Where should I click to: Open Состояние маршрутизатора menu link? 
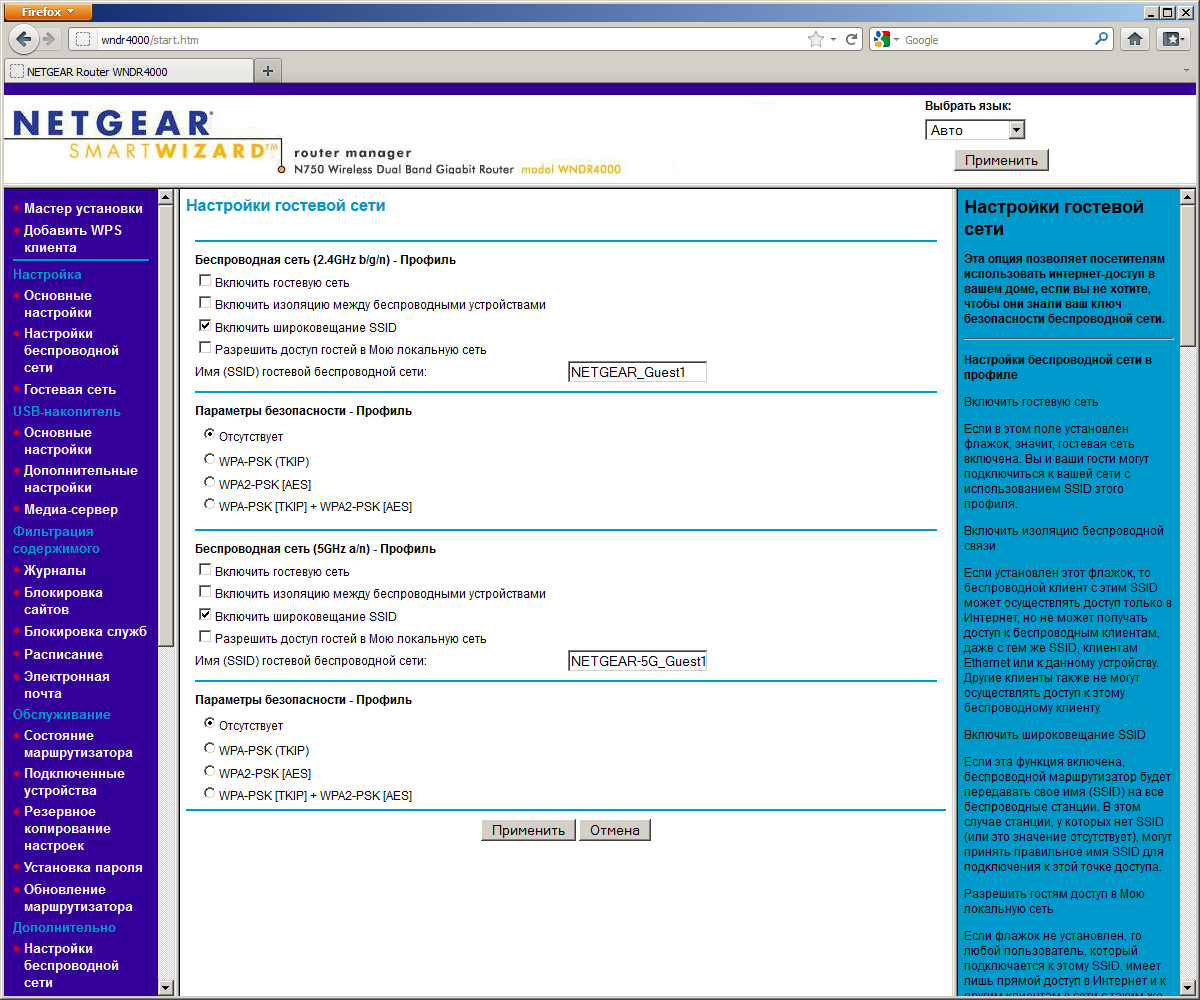pos(78,744)
